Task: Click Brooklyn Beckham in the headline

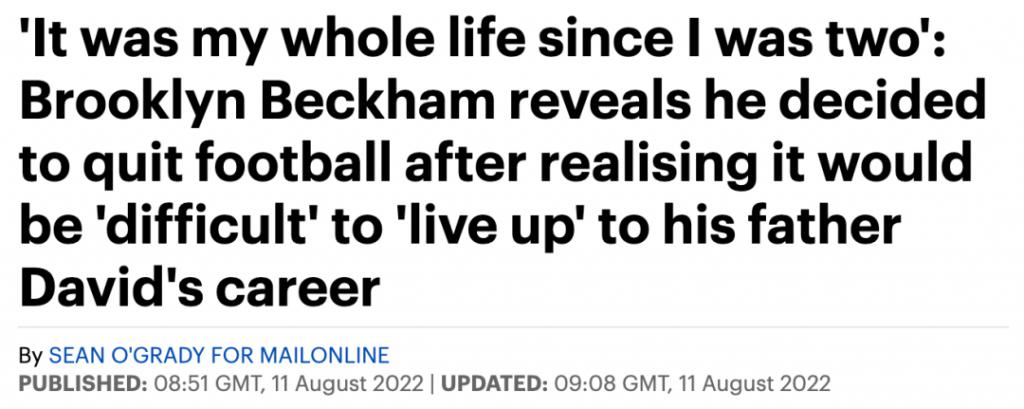Action: [209, 104]
